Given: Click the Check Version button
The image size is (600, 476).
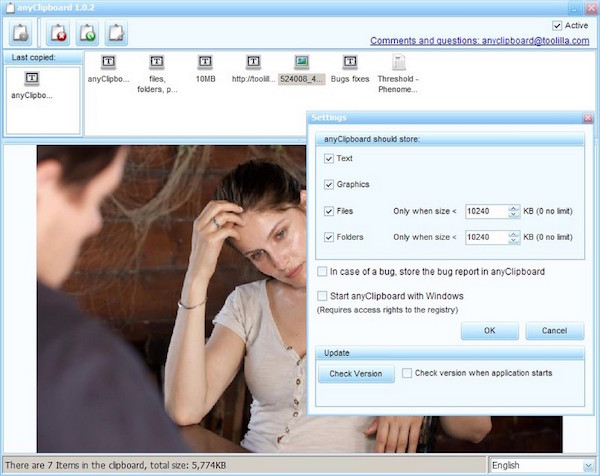Looking at the screenshot, I should [356, 374].
